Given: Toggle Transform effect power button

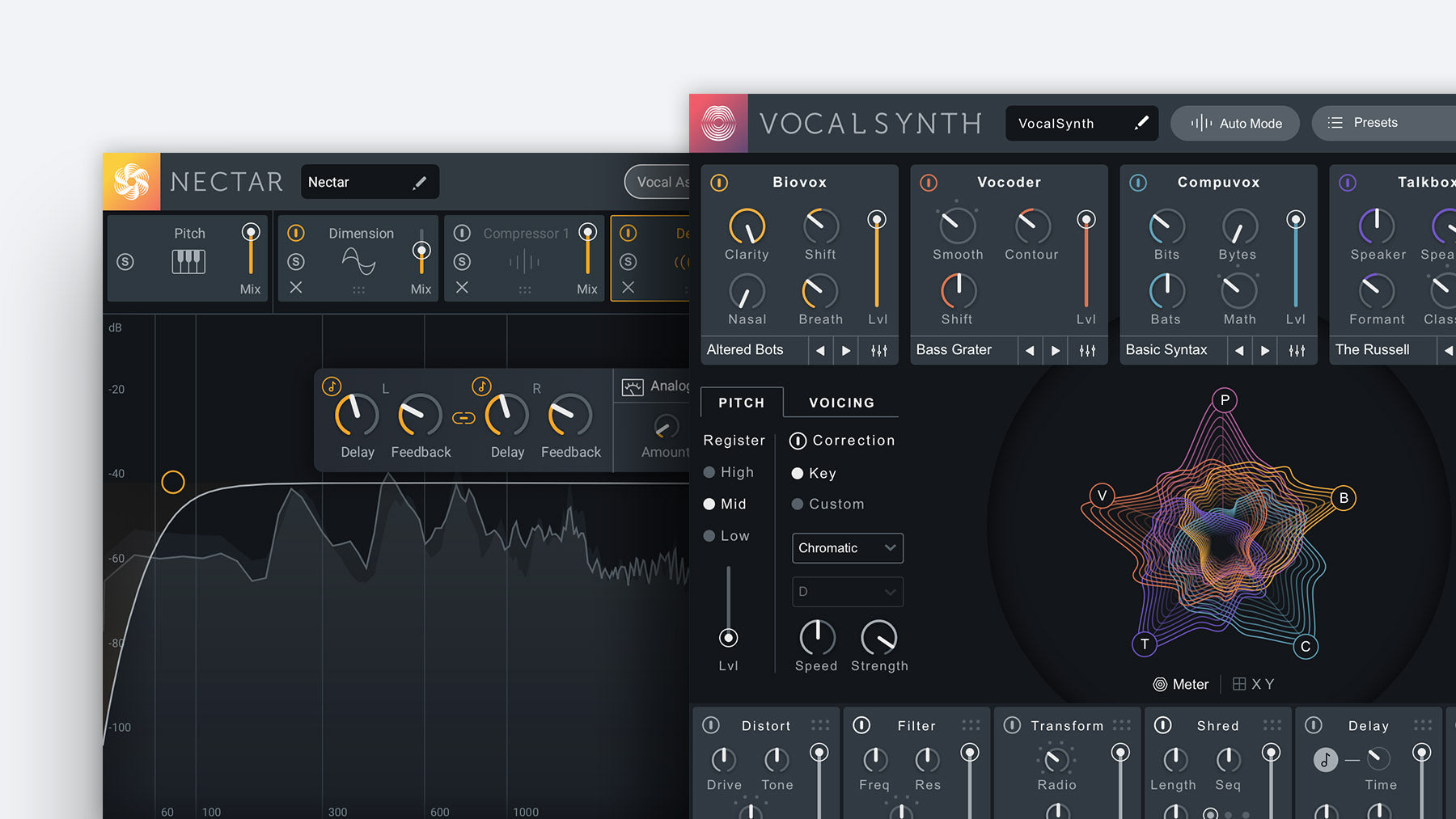Looking at the screenshot, I should tap(1012, 725).
